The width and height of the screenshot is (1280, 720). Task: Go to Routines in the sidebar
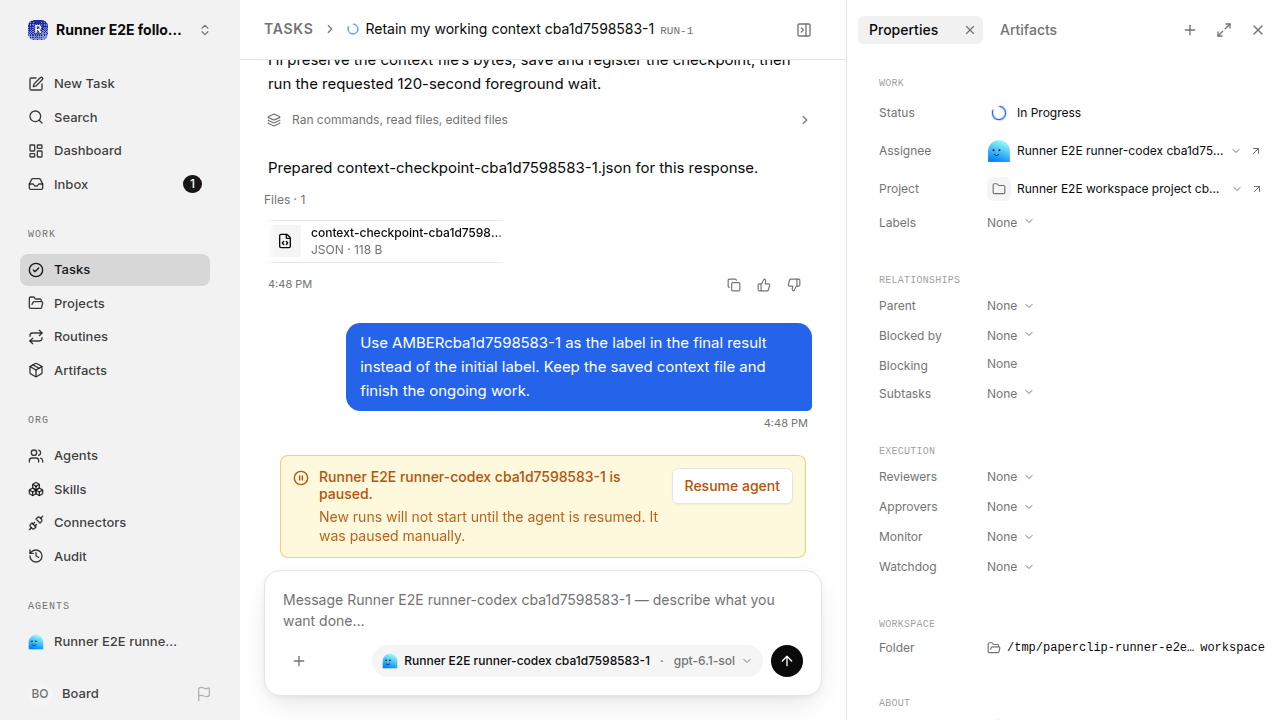pos(115,337)
